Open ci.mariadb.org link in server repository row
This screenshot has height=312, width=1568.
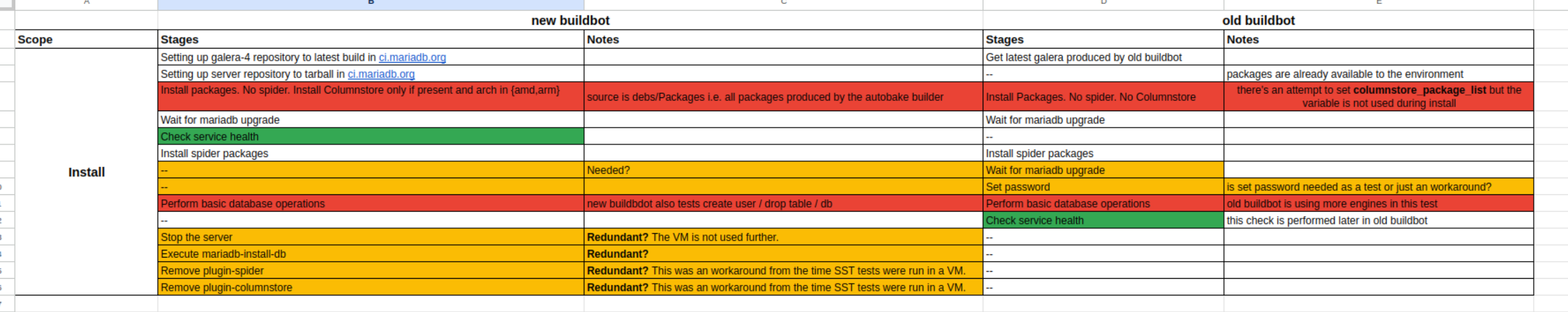pyautogui.click(x=381, y=74)
